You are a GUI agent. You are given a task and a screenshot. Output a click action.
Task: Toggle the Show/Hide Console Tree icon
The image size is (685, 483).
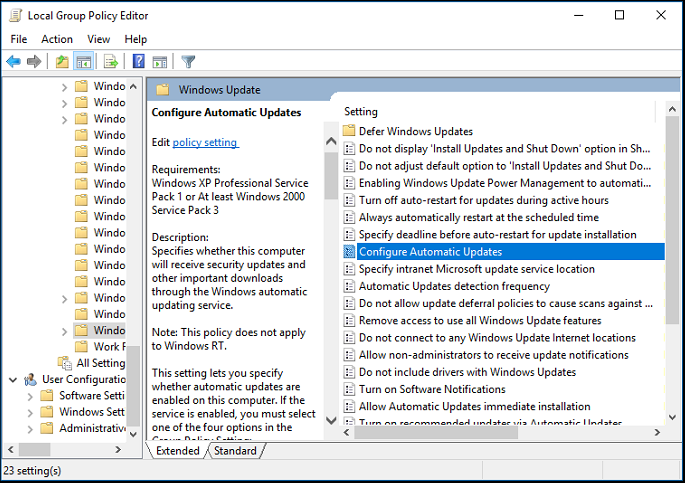click(84, 62)
